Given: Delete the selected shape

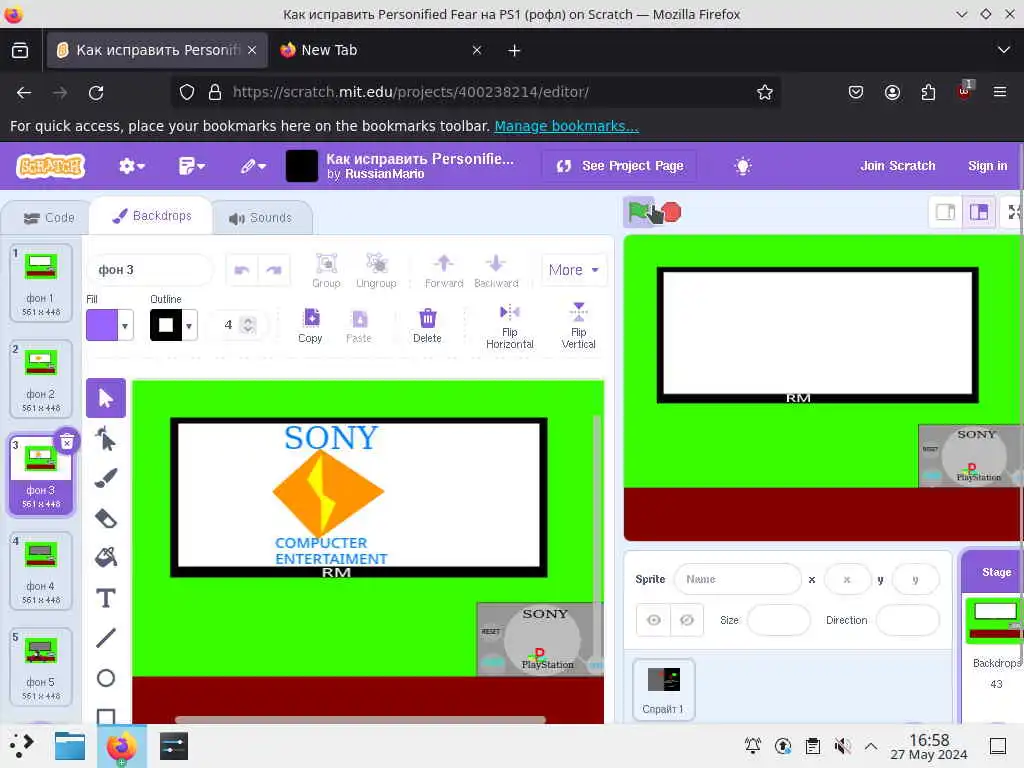Looking at the screenshot, I should (427, 325).
